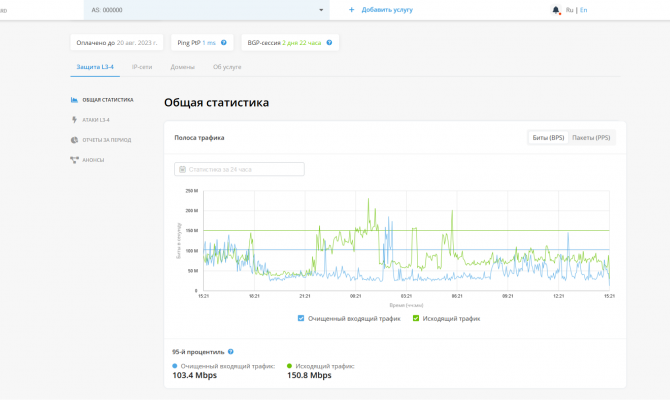670x400 pixels.
Task: Switch language to Ru
Action: tap(569, 10)
